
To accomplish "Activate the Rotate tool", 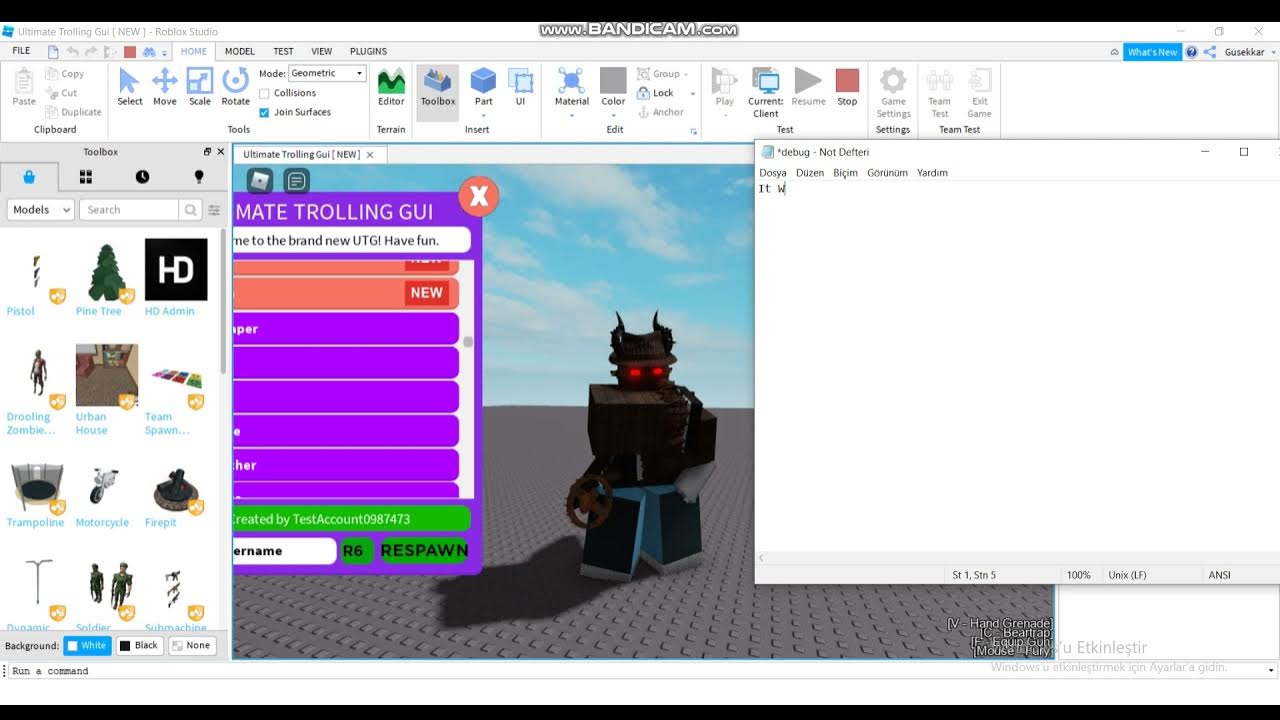I will pyautogui.click(x=235, y=87).
